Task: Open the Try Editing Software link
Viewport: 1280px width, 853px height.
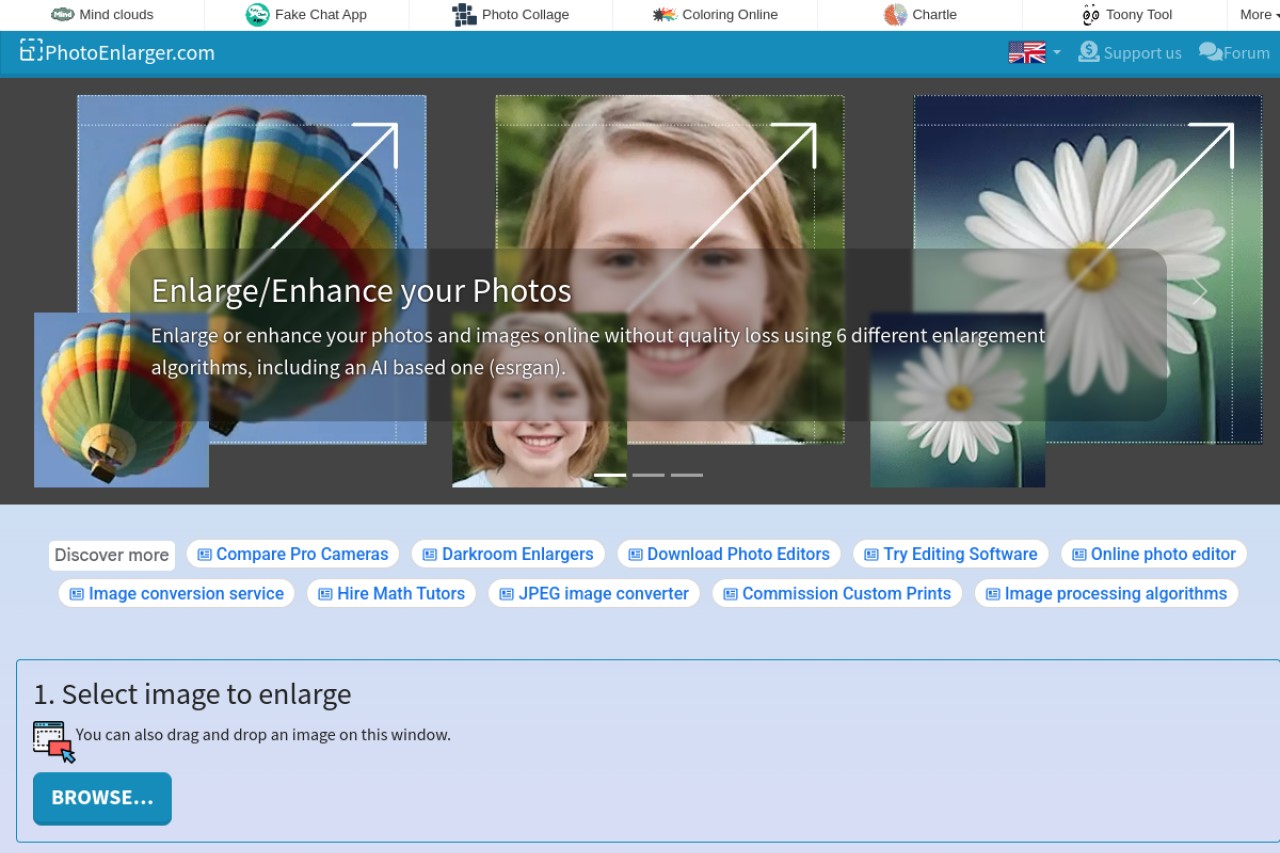Action: click(951, 554)
